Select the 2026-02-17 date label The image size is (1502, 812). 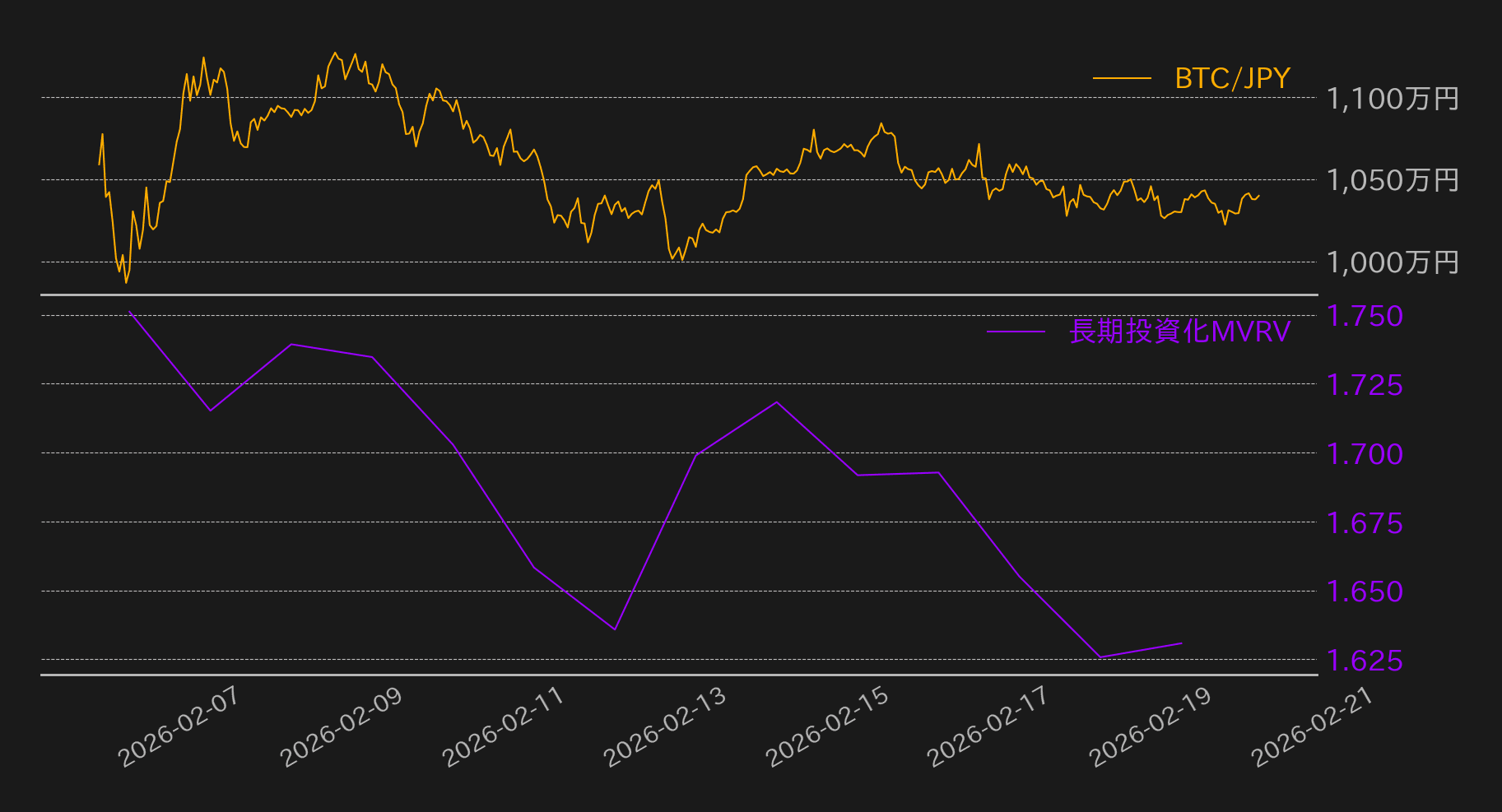pos(988,726)
